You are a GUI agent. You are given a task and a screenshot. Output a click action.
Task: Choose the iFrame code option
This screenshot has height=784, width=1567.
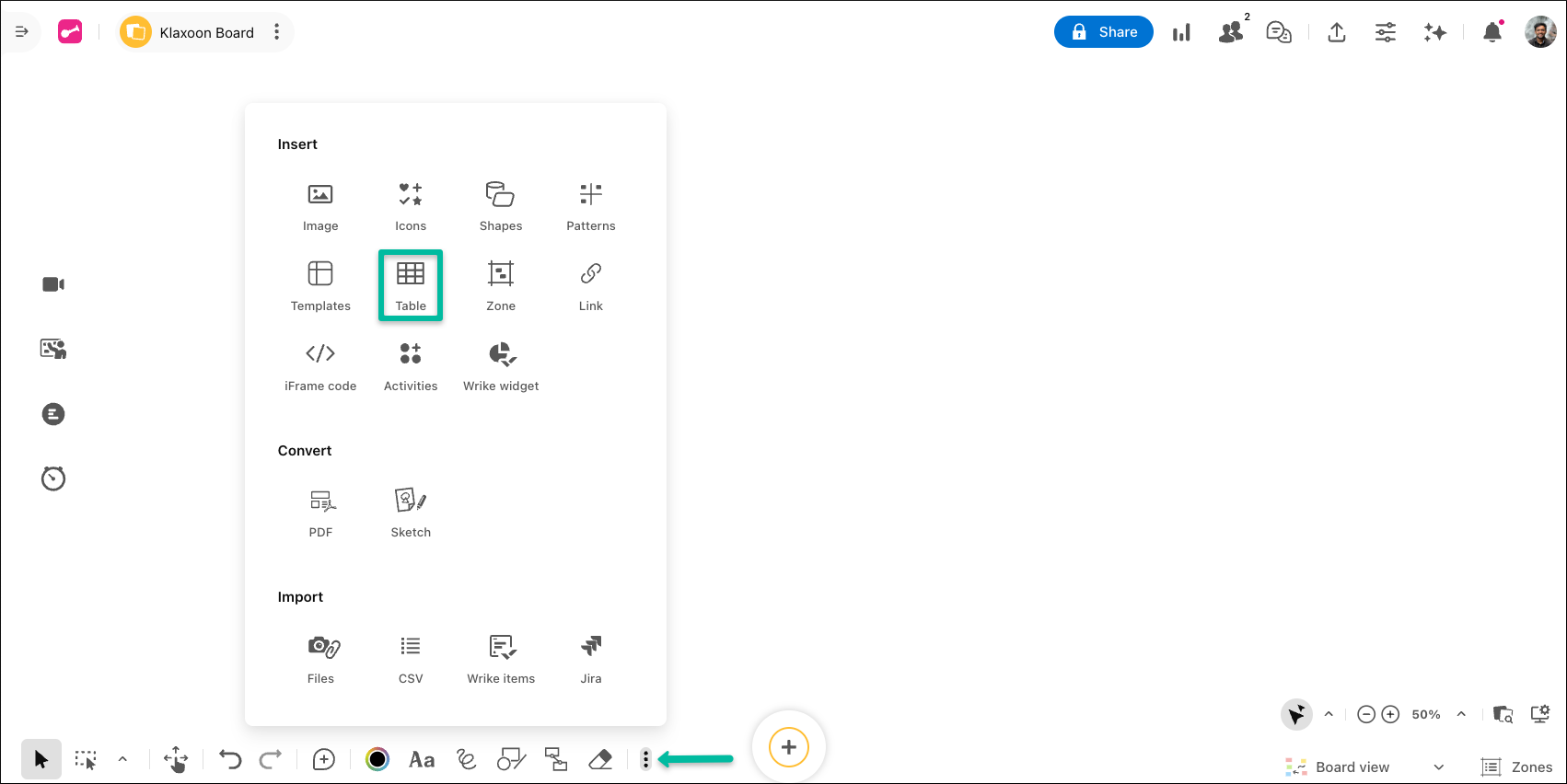(x=320, y=365)
